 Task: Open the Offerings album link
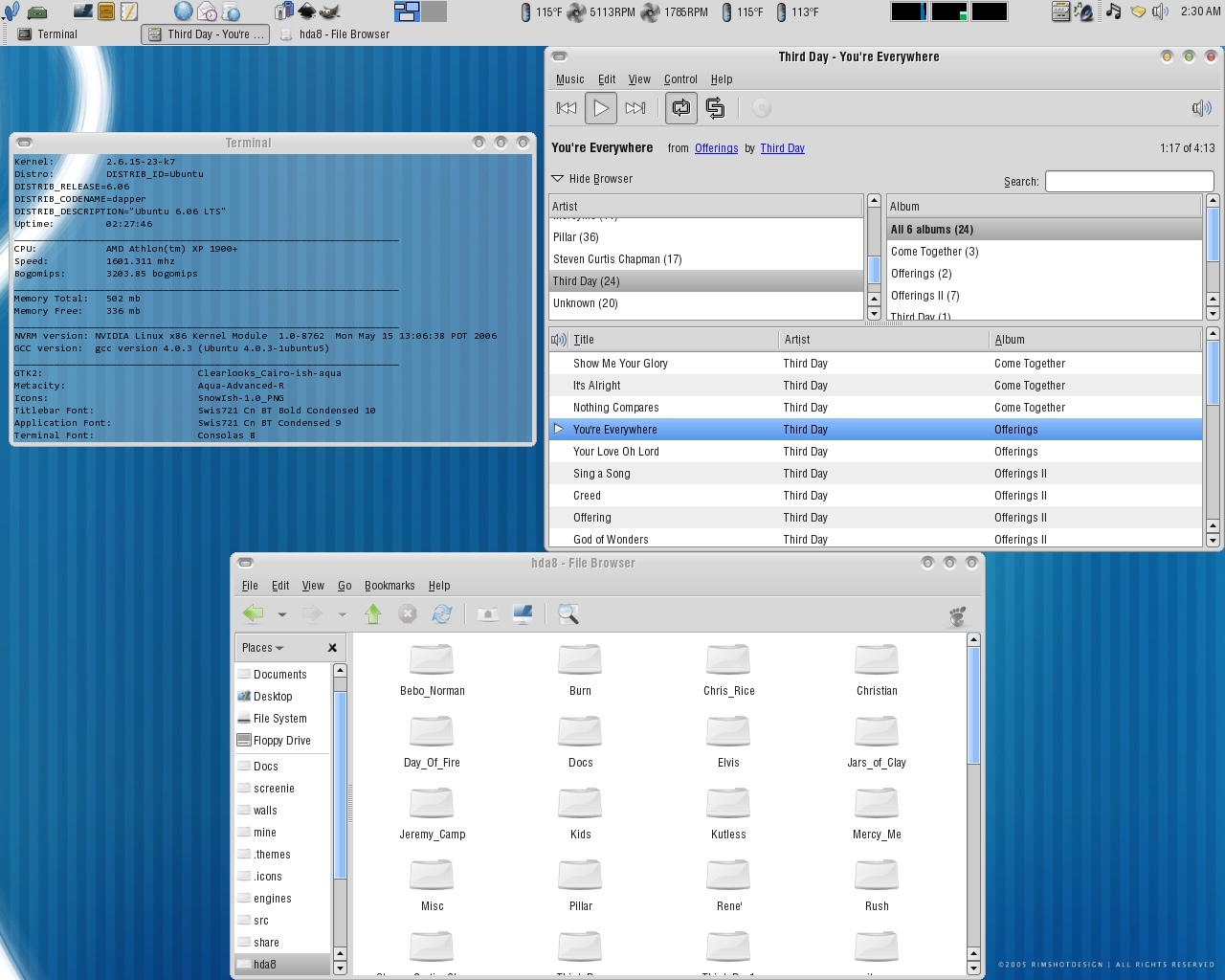(x=716, y=148)
